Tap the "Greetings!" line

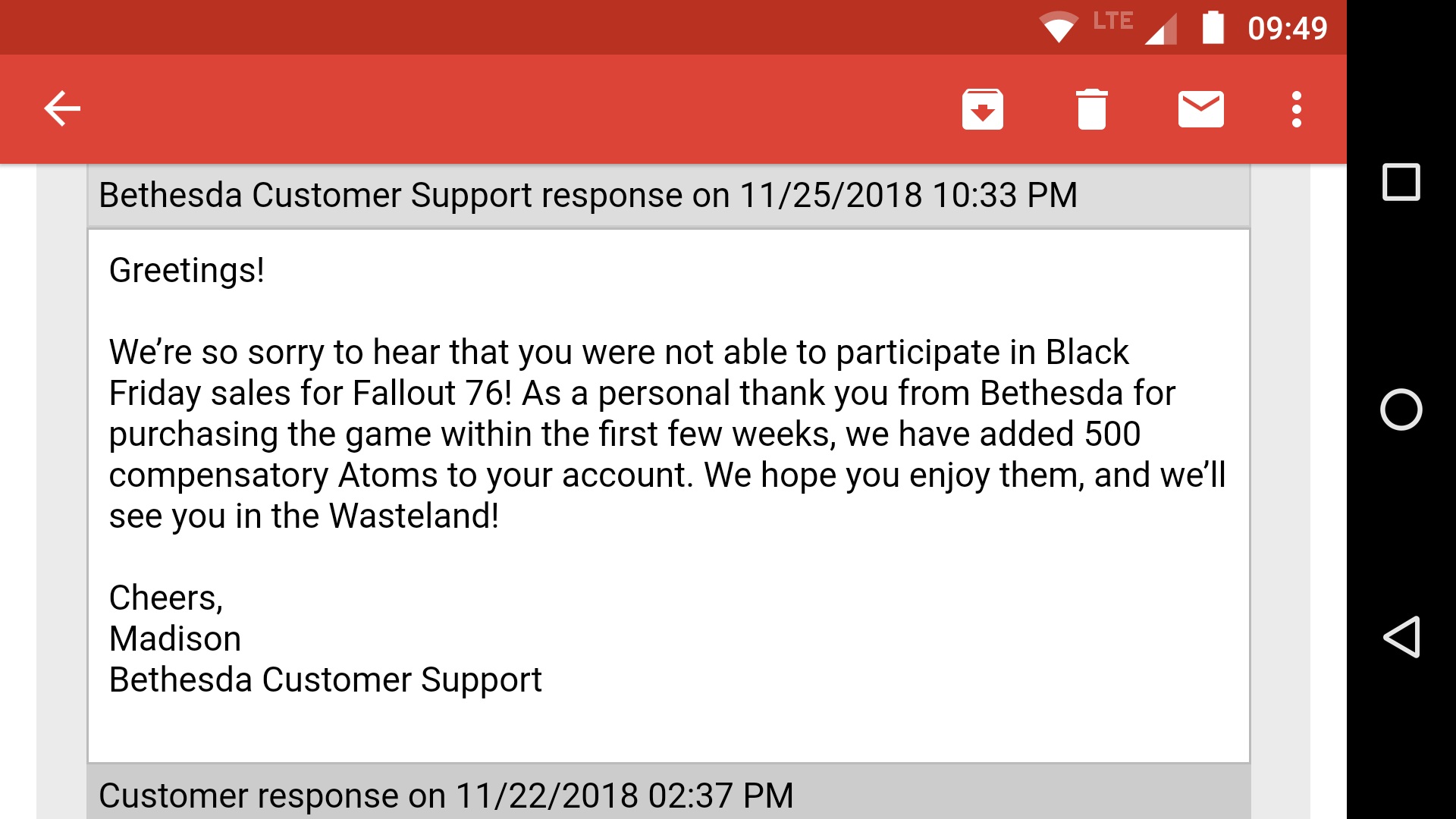pos(187,271)
